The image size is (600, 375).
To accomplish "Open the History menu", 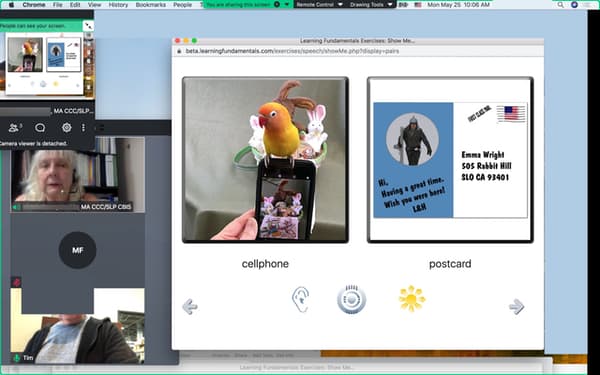I will pos(118,5).
